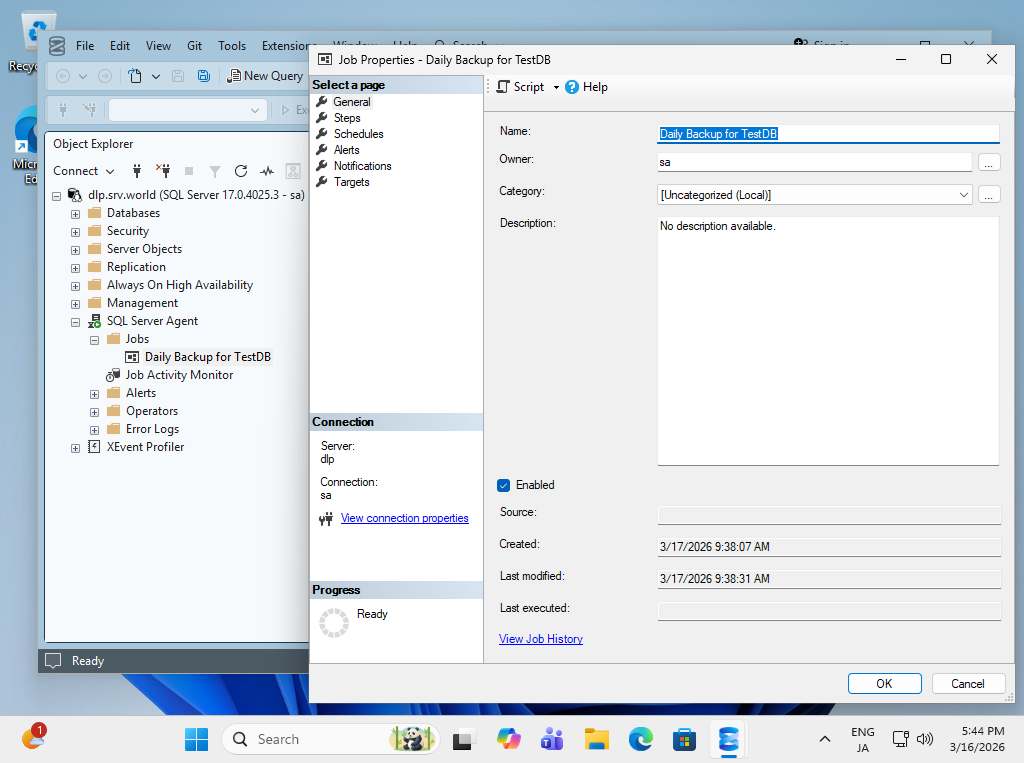Click the New File toolbar icon
The image size is (1024, 763).
tap(135, 76)
